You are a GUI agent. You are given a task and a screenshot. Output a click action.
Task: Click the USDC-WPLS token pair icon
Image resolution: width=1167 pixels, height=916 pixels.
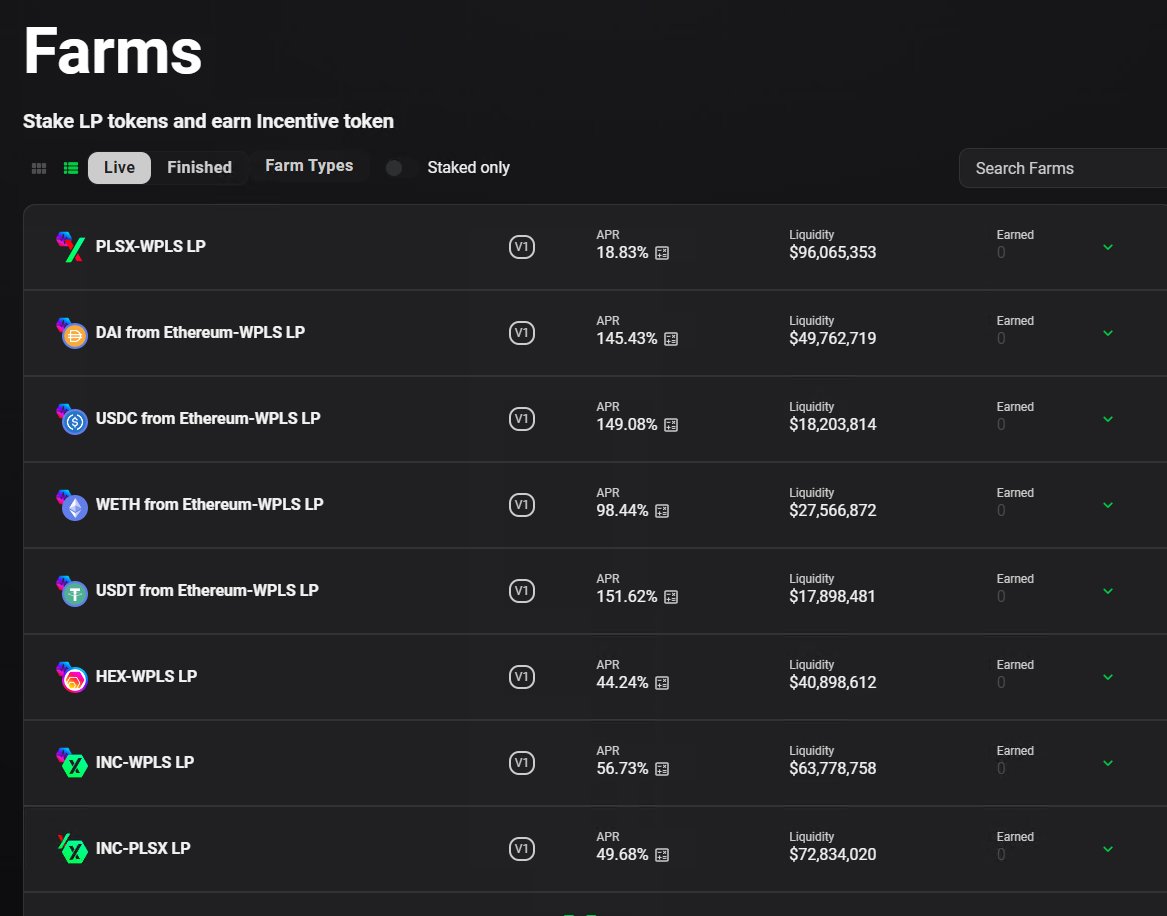pos(71,419)
